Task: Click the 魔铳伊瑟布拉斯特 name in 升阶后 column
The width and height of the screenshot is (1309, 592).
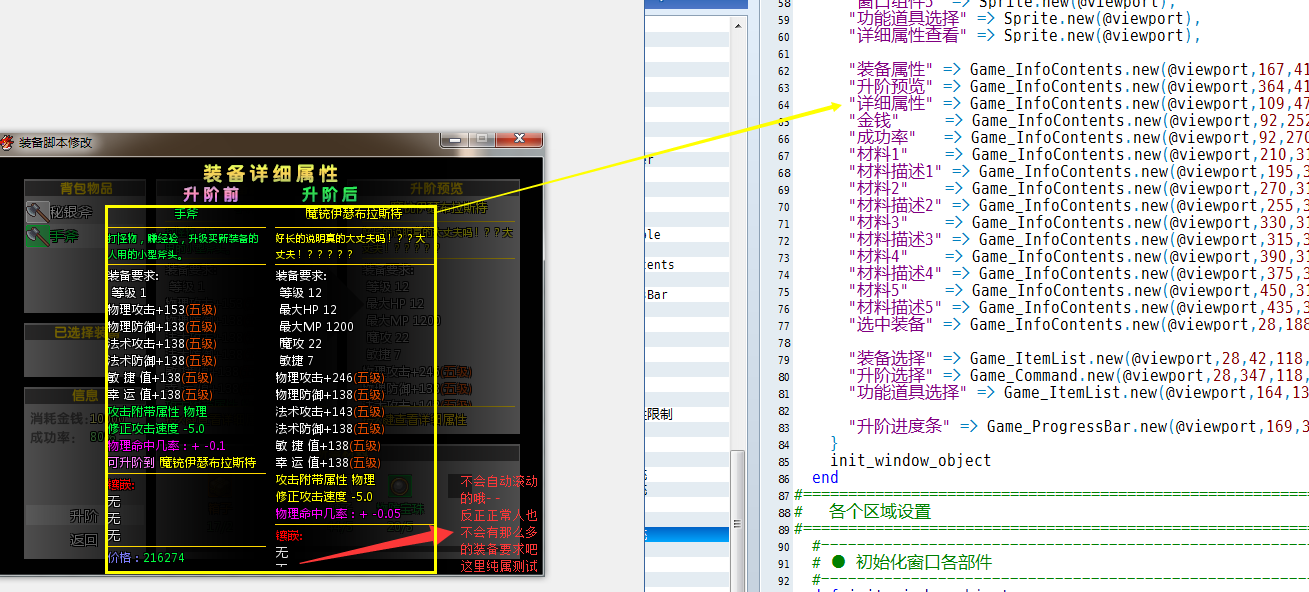Action: click(x=353, y=213)
